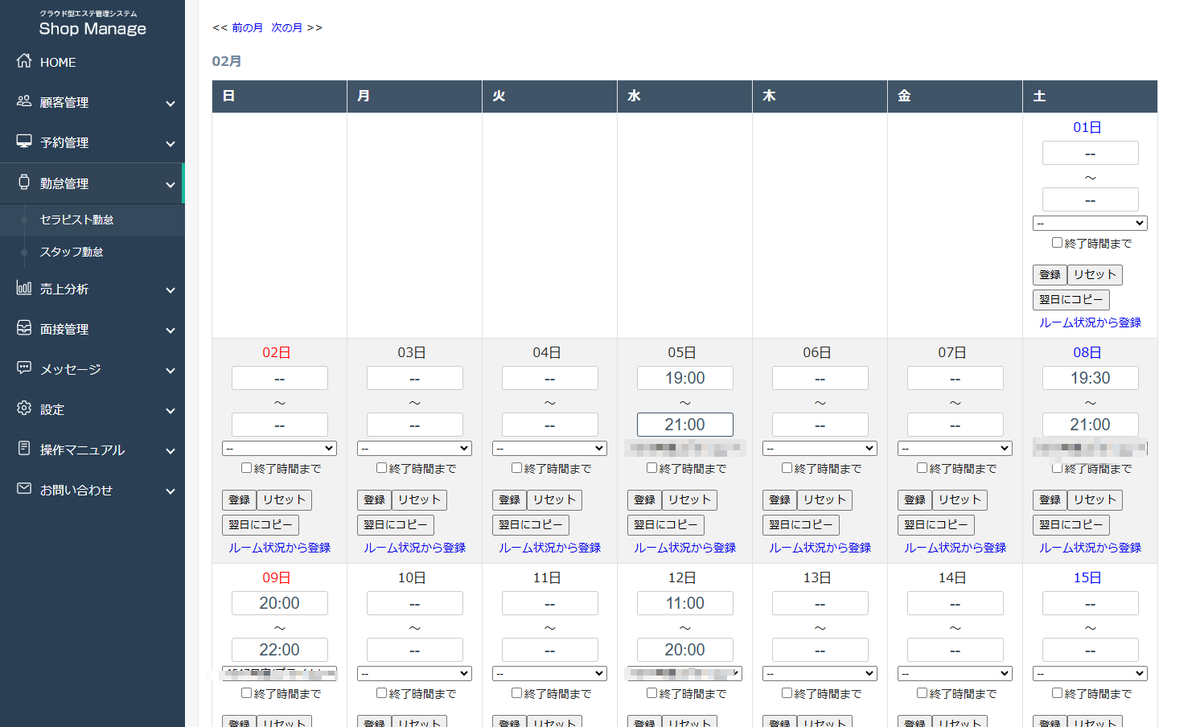Open the dropdown under 10日

pyautogui.click(x=414, y=673)
